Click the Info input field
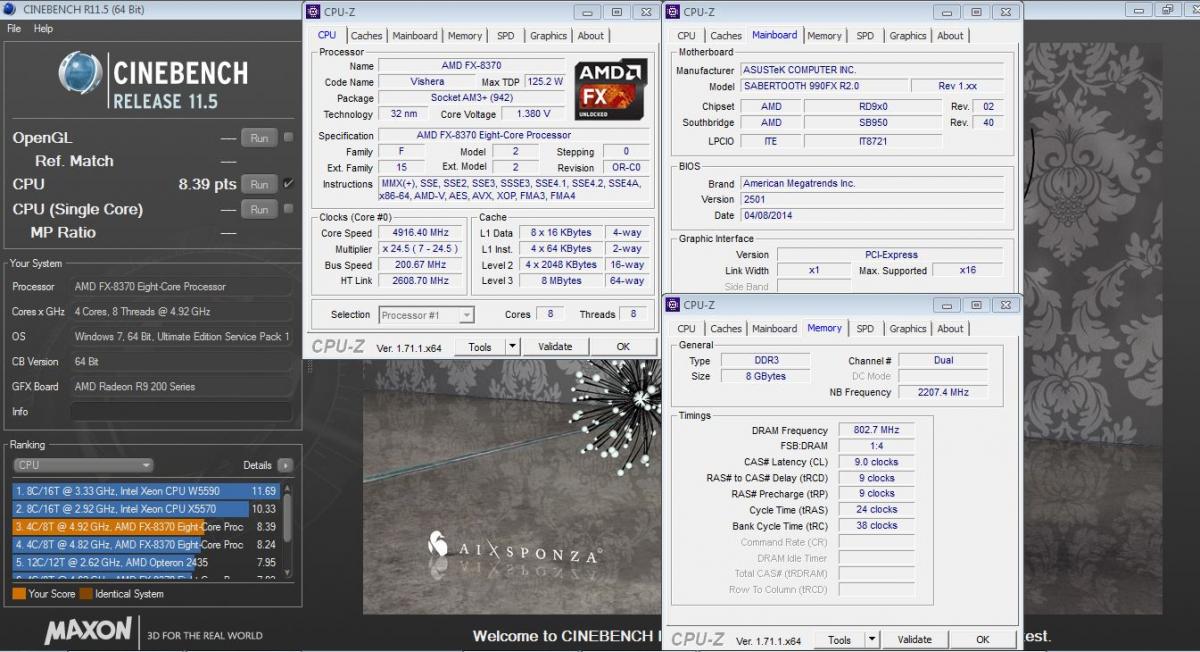Viewport: 1200px width, 652px height. (181, 411)
